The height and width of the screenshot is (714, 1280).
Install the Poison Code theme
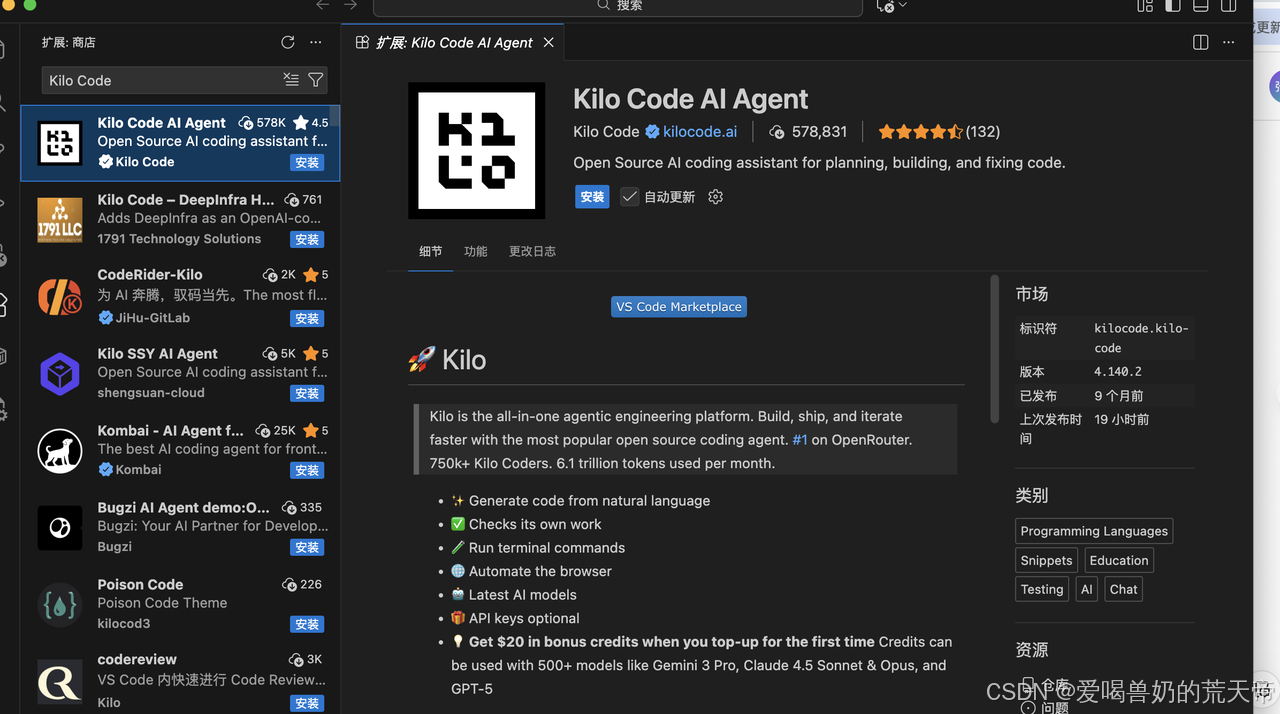click(307, 624)
